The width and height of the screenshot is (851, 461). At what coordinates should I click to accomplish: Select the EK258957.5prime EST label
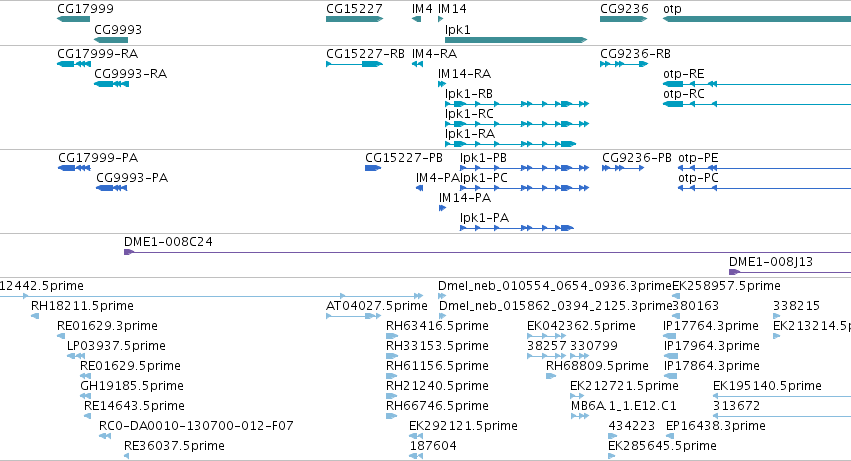point(726,286)
